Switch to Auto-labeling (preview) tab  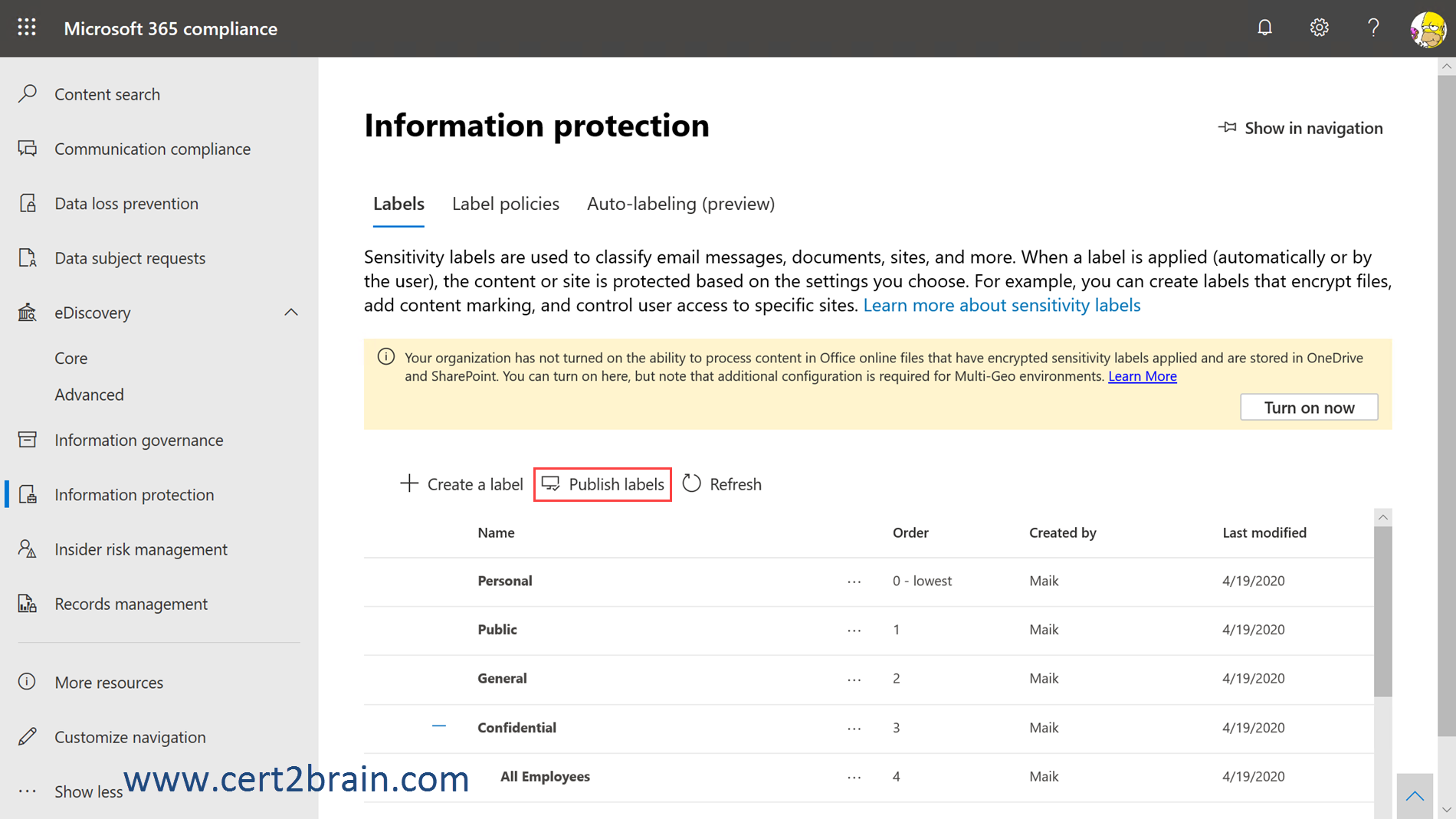click(680, 204)
